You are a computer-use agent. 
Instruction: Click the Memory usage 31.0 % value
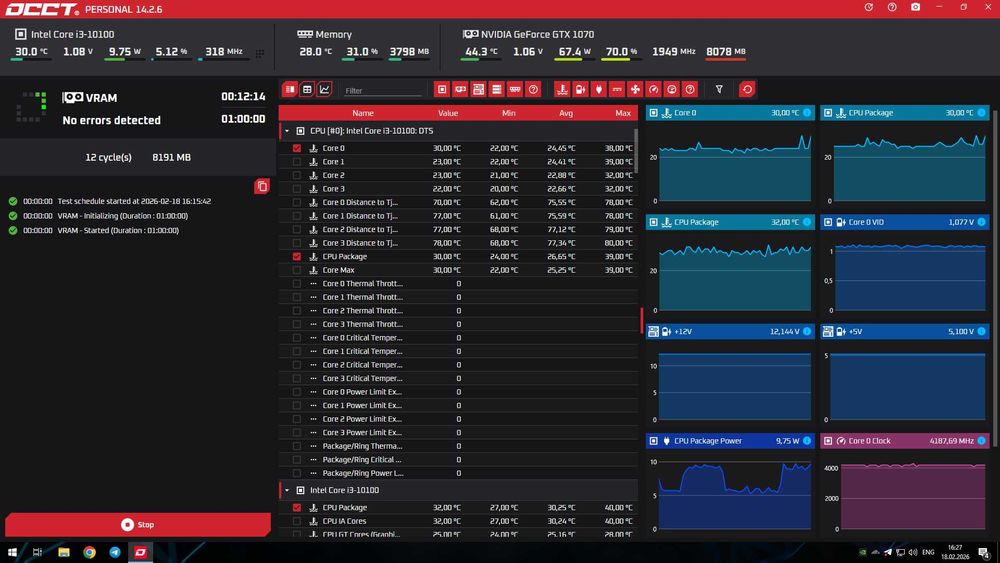click(x=362, y=52)
